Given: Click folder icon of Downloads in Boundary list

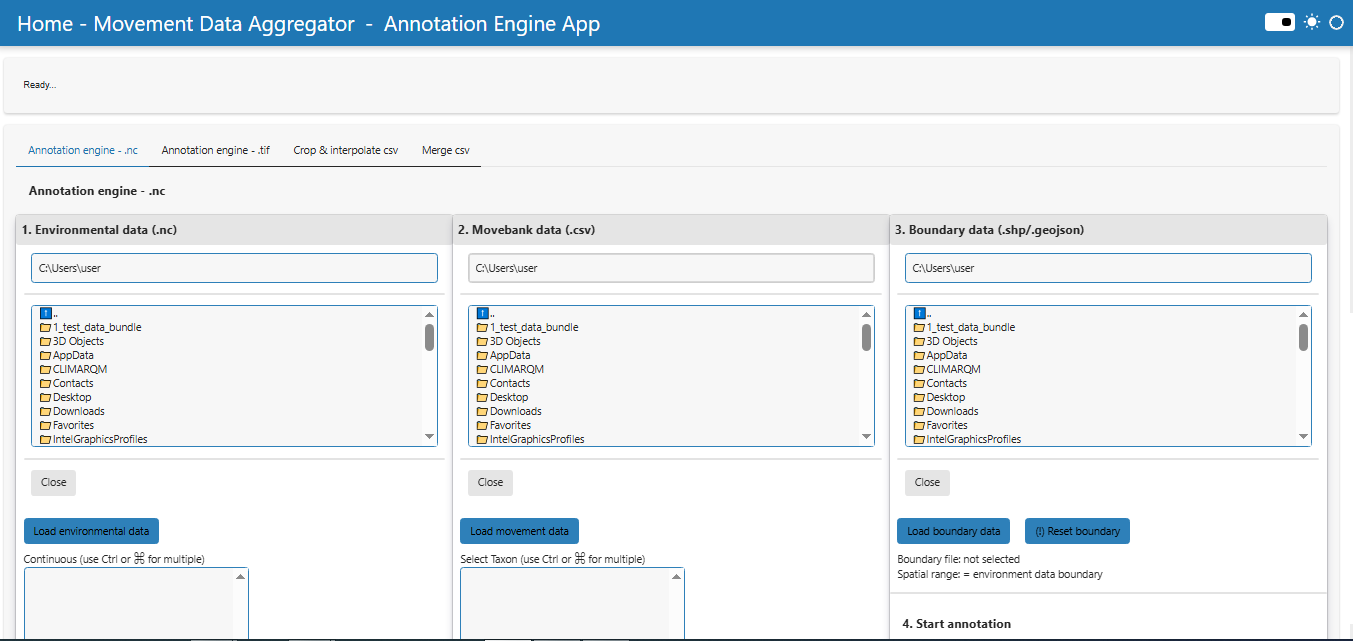Looking at the screenshot, I should [x=919, y=411].
